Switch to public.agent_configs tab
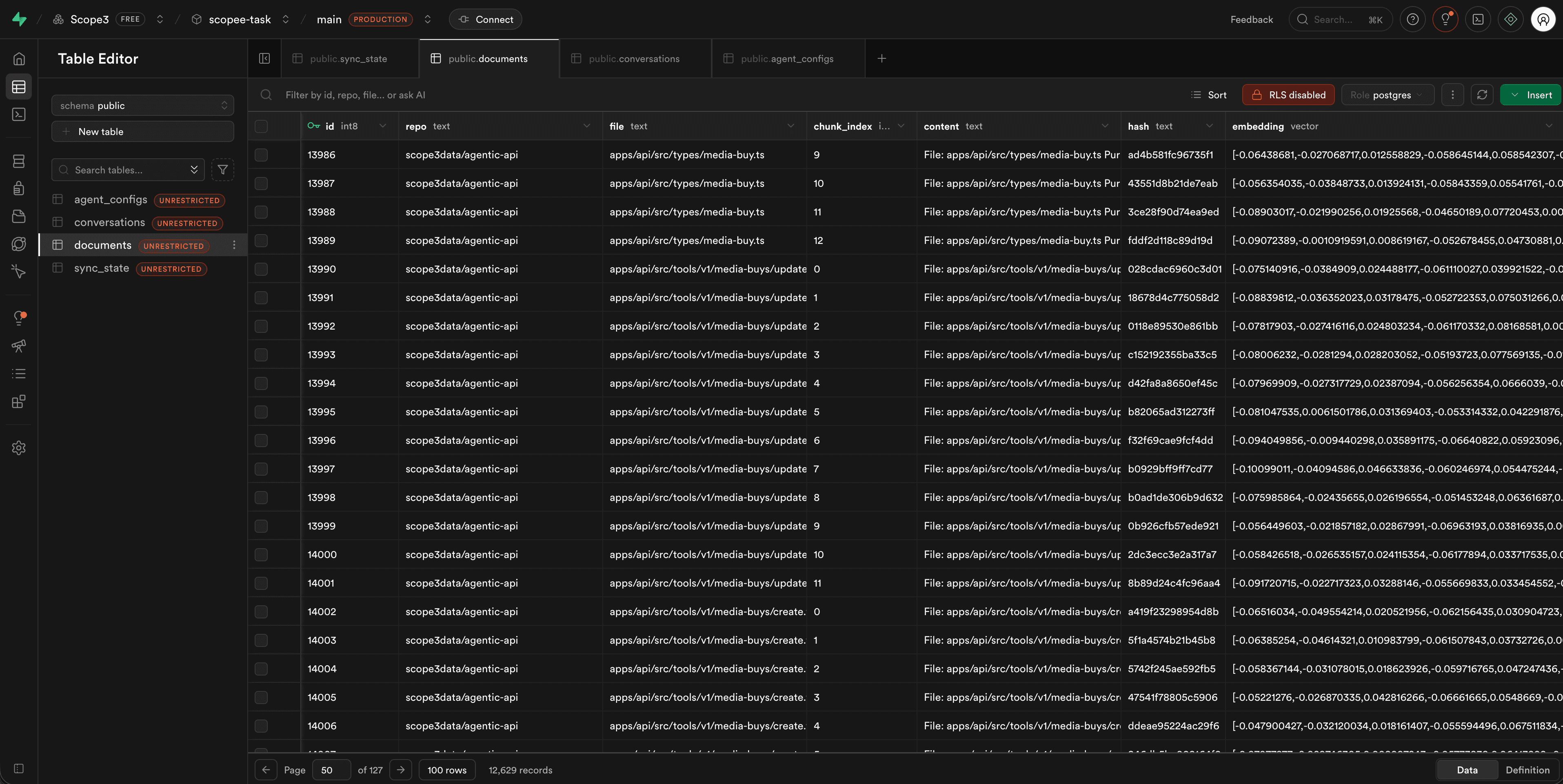 pos(788,58)
